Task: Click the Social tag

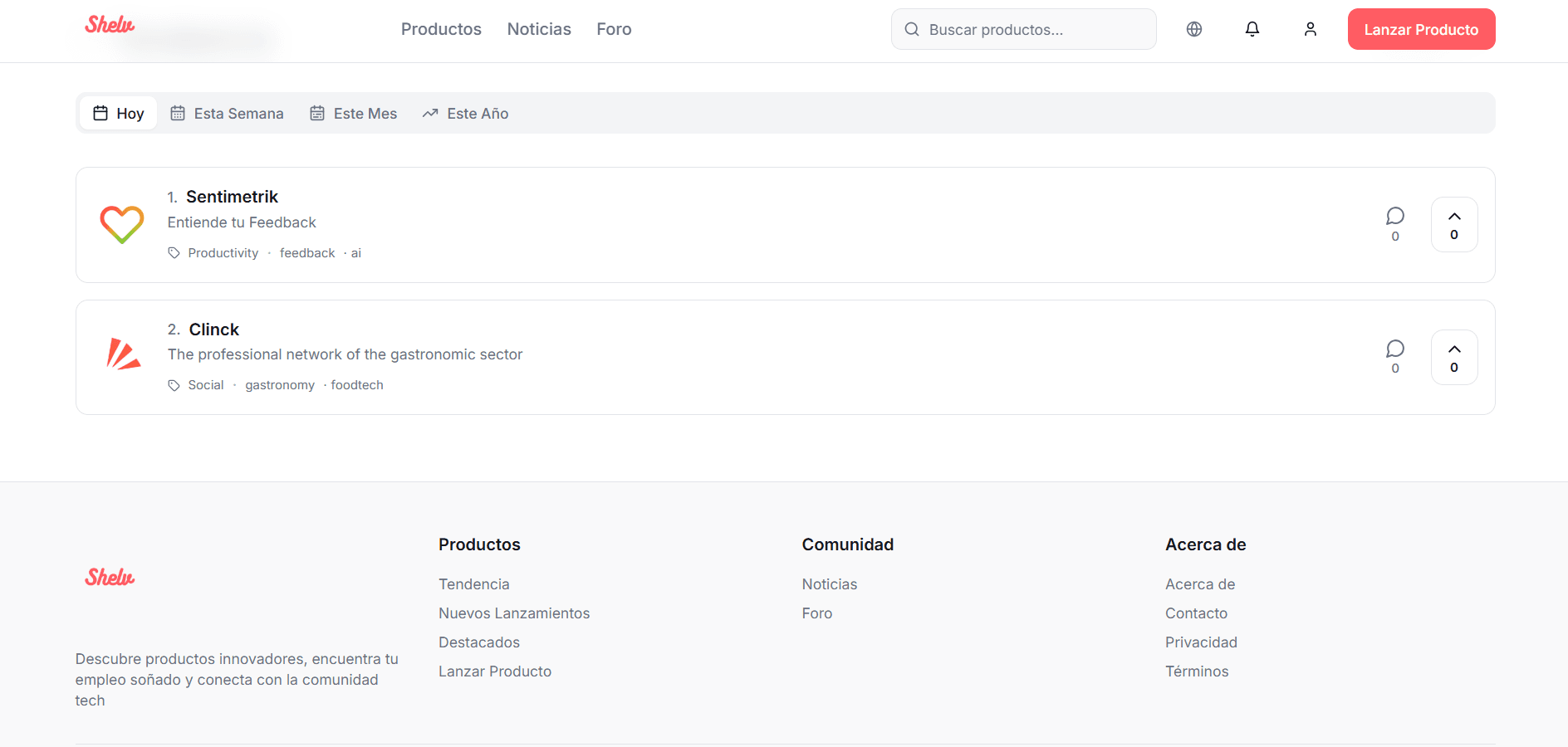Action: click(206, 385)
